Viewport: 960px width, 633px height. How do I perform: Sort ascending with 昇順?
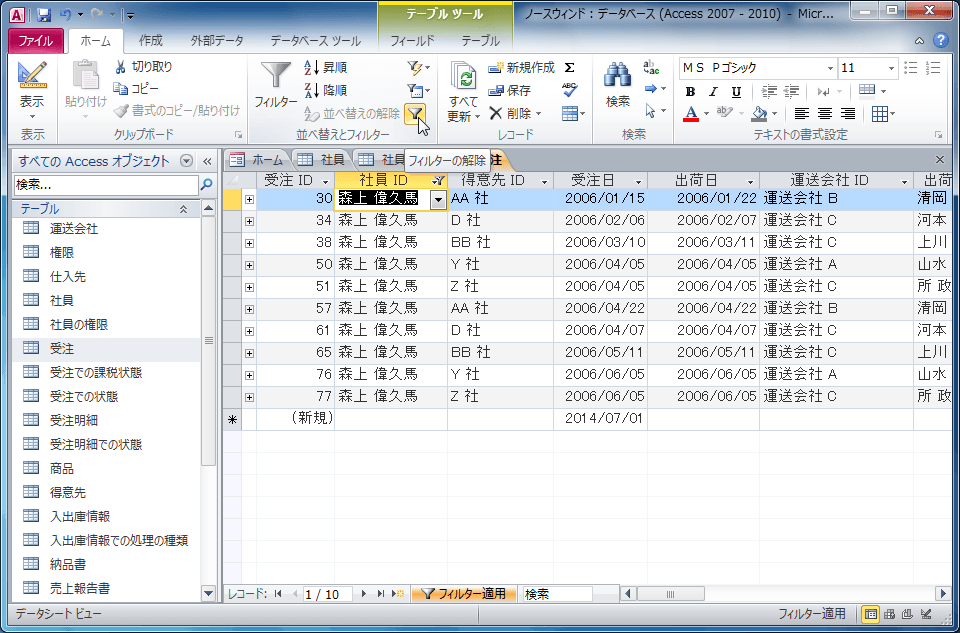pos(326,67)
